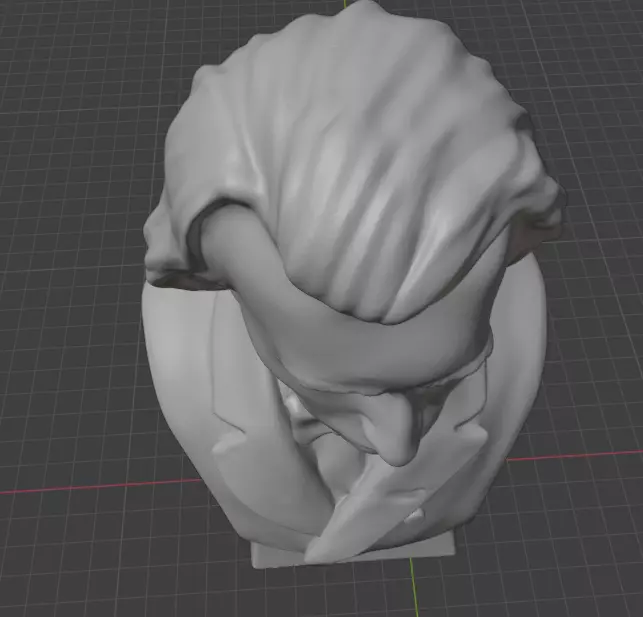Click the small button on the jacket
The image size is (643, 617).
click(x=415, y=517)
